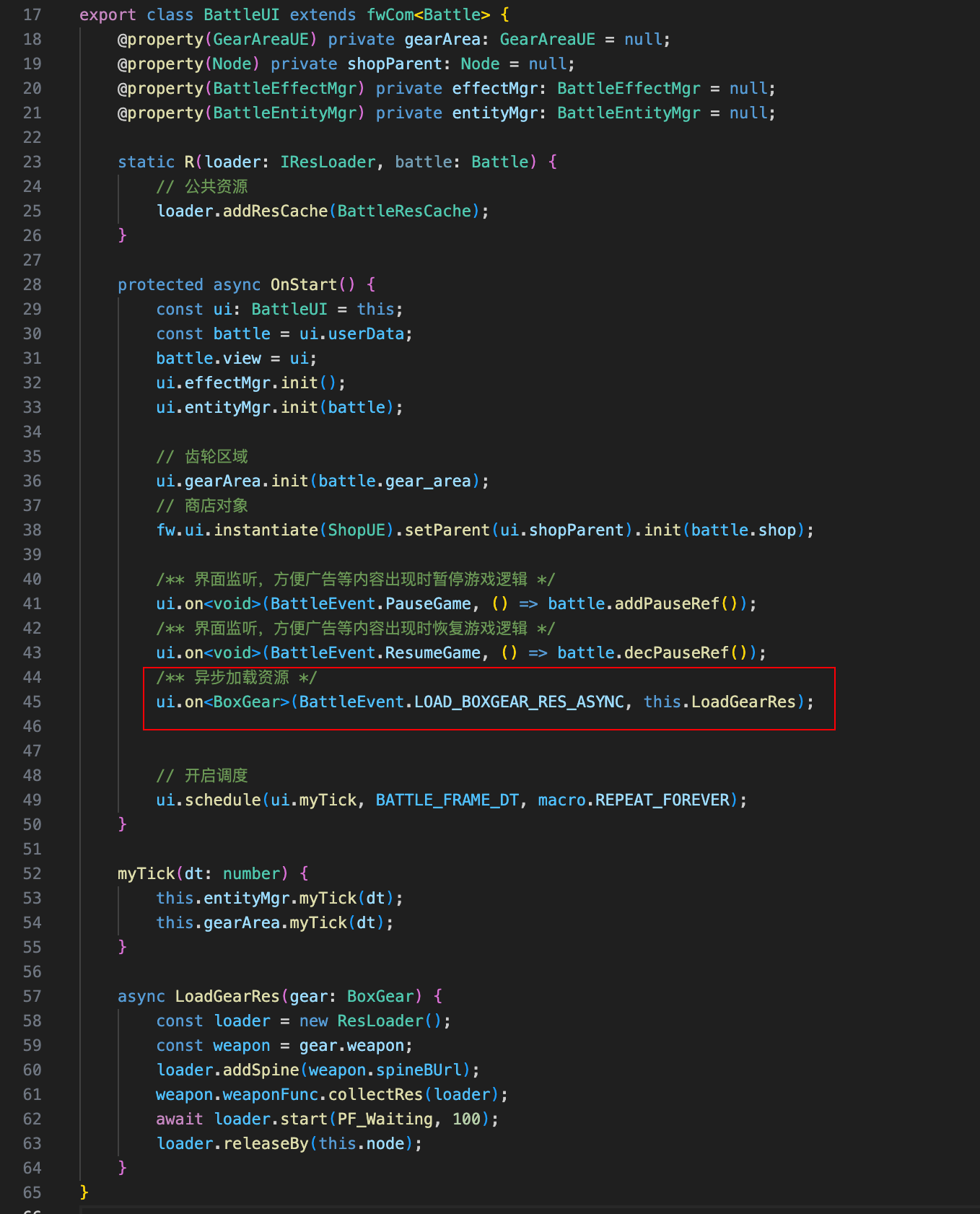This screenshot has height=1214, width=980.
Task: Click 'effectMgr' in its property declaration
Action: pos(495,88)
